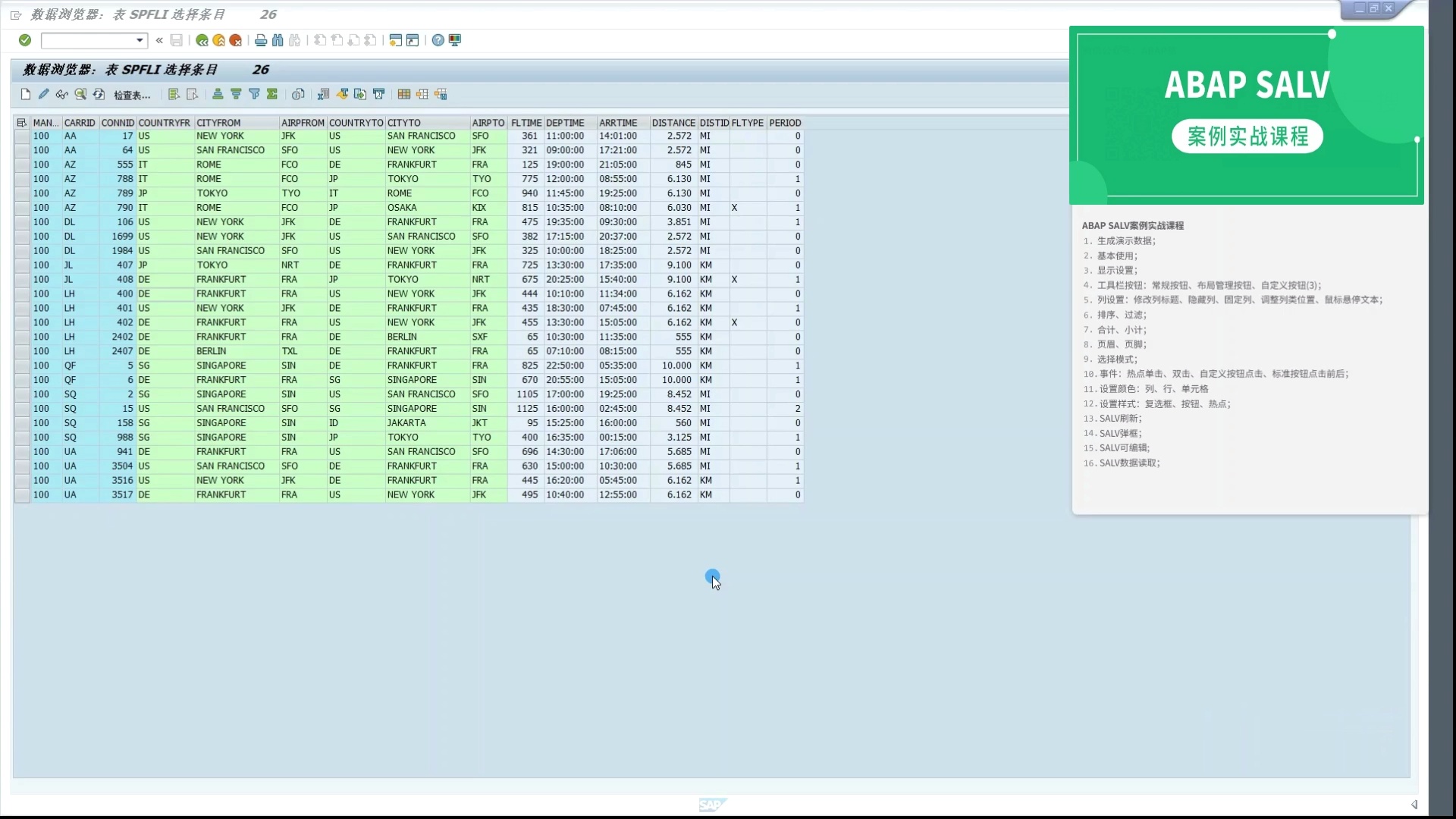Save the current list
This screenshot has height=819, width=1456.
(x=176, y=40)
